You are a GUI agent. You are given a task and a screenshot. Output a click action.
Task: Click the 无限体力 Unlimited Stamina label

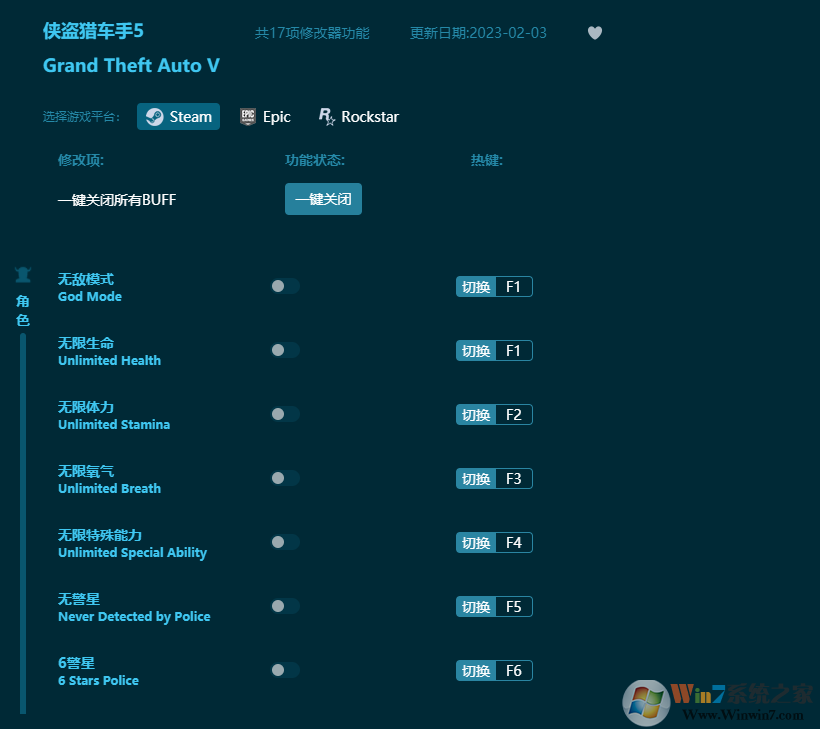114,416
